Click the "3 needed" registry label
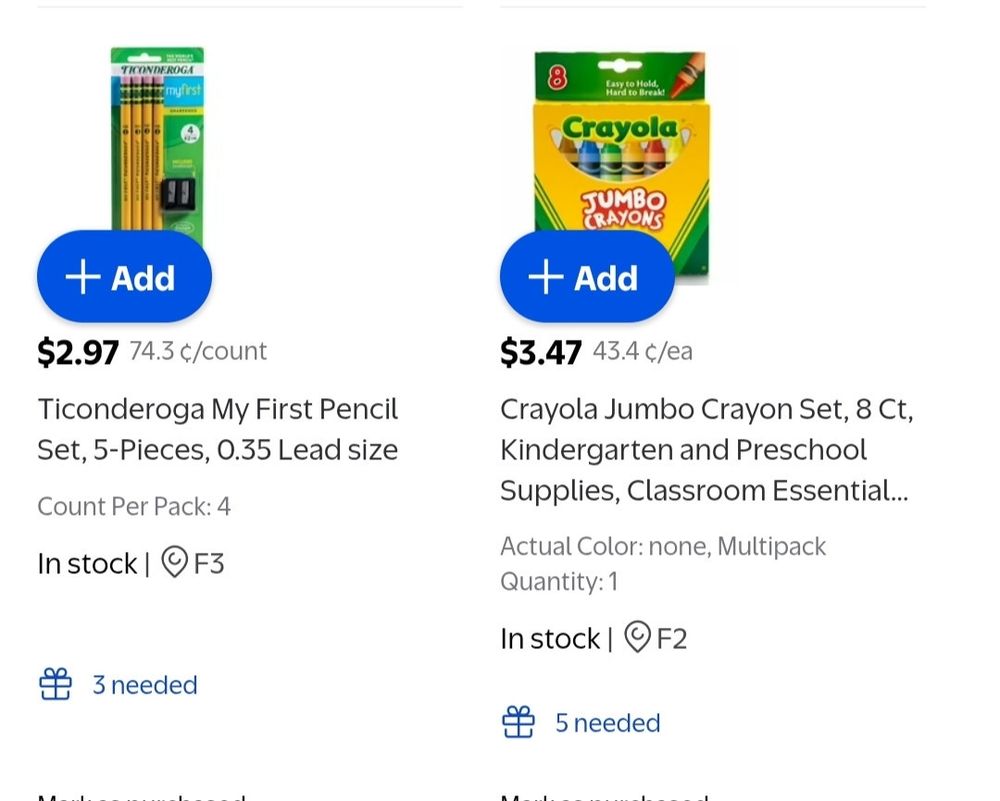Viewport: 1000px width, 801px height. (x=145, y=685)
